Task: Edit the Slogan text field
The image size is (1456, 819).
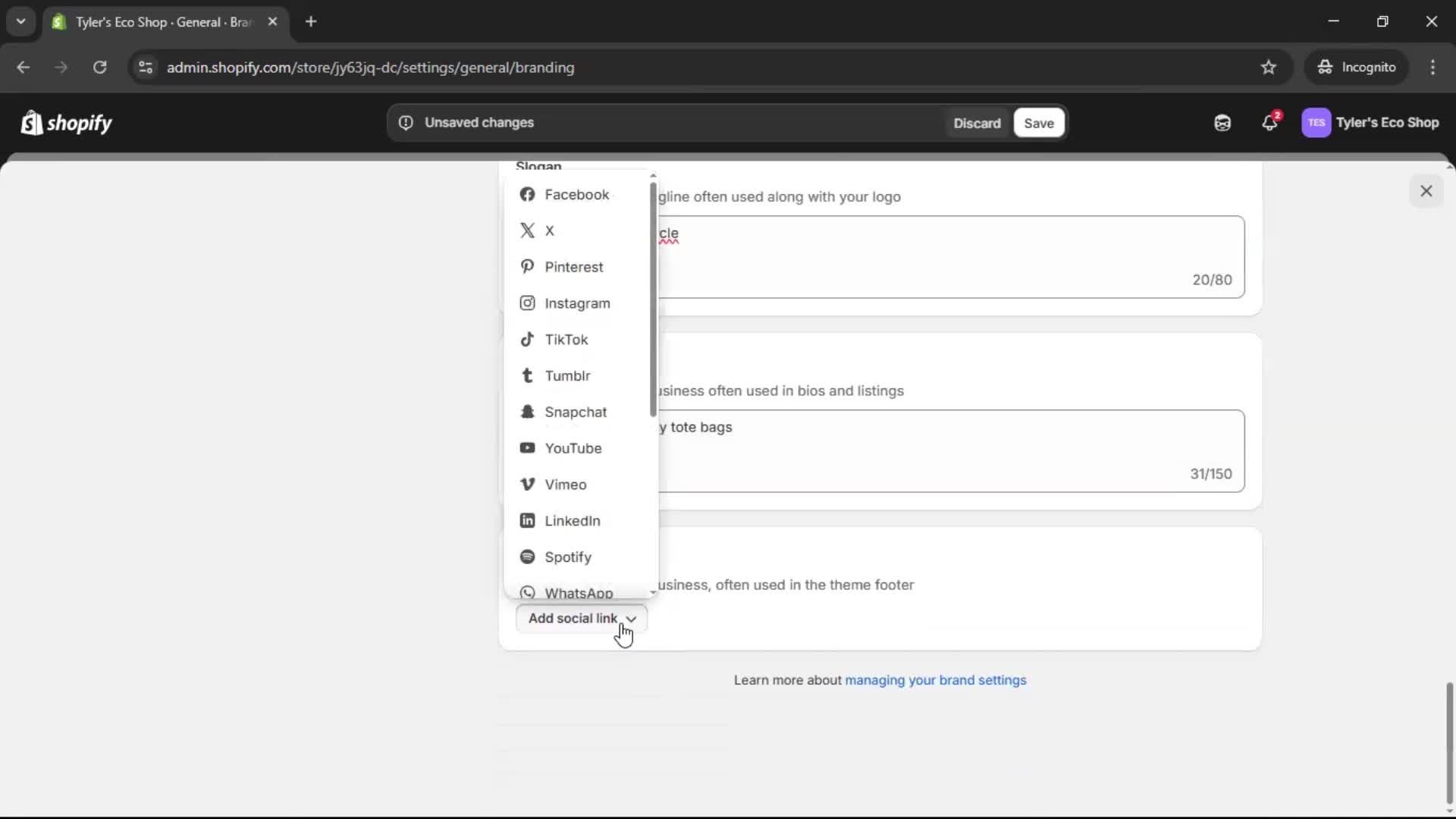Action: click(948, 256)
